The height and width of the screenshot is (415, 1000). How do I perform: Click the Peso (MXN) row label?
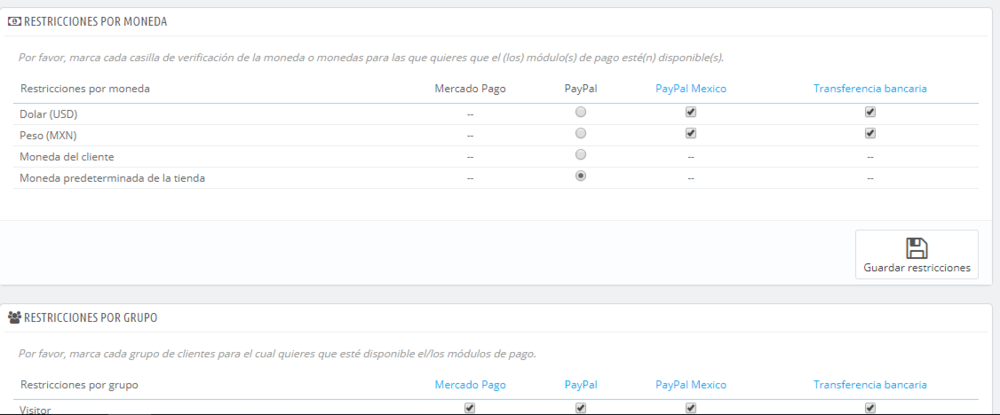[48, 135]
